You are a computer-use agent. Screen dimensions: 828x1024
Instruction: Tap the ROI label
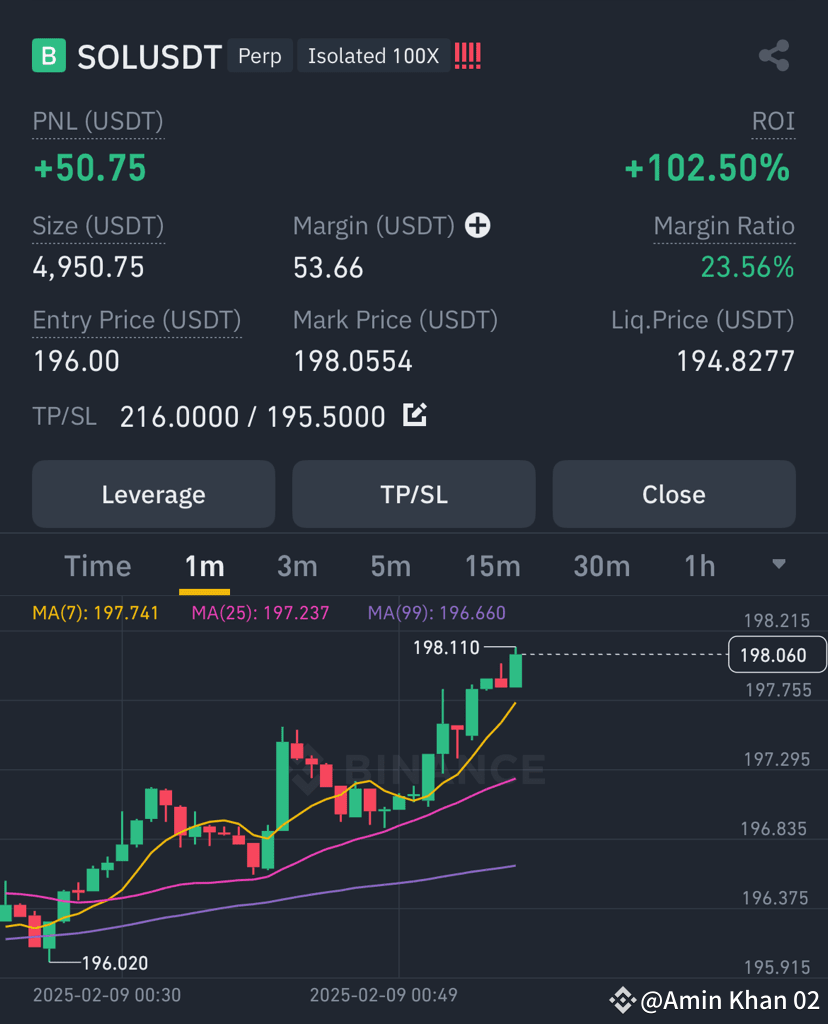click(x=773, y=121)
